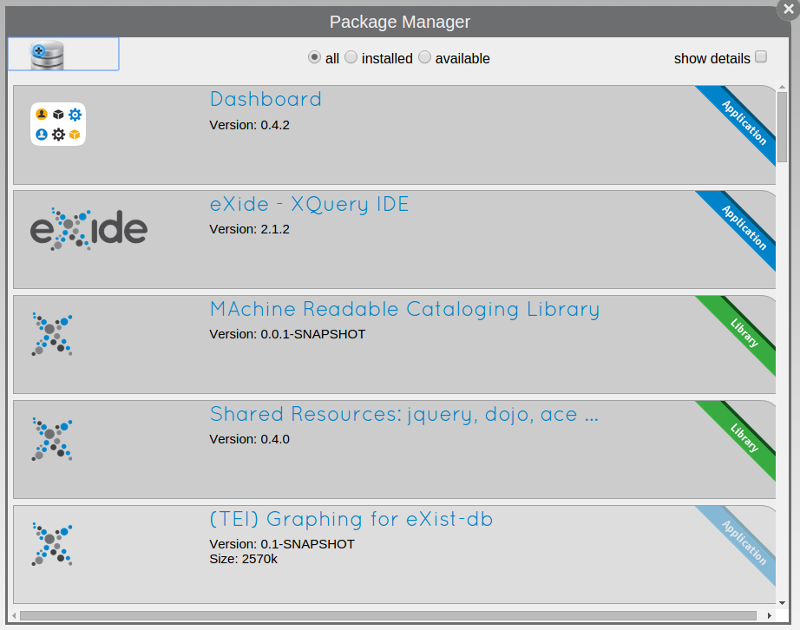Screen dimensions: 800x630
Task: Open MAchine Readable Cataloging Library link
Action: pos(405,309)
